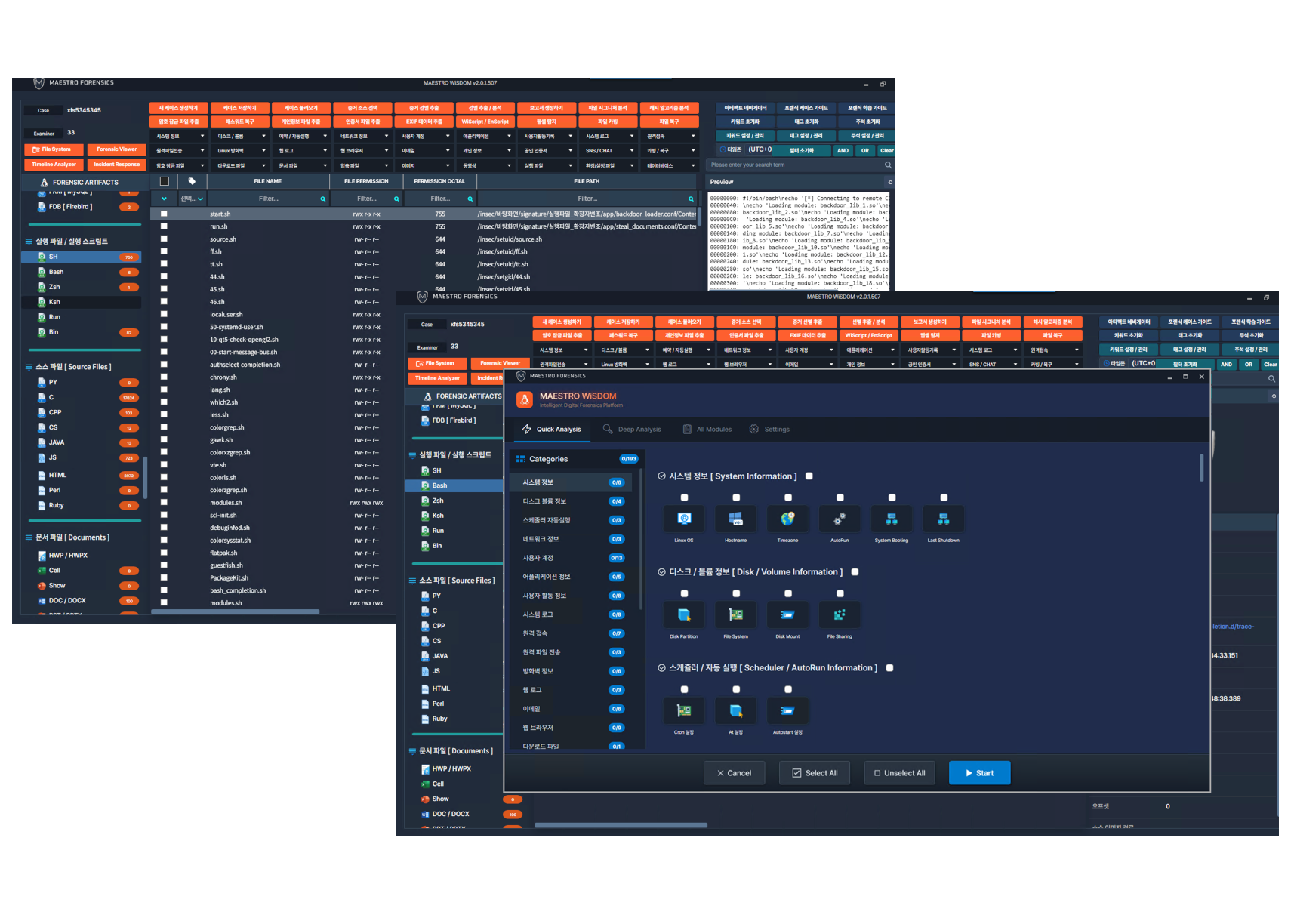Check the System Information group checkbox

[809, 476]
